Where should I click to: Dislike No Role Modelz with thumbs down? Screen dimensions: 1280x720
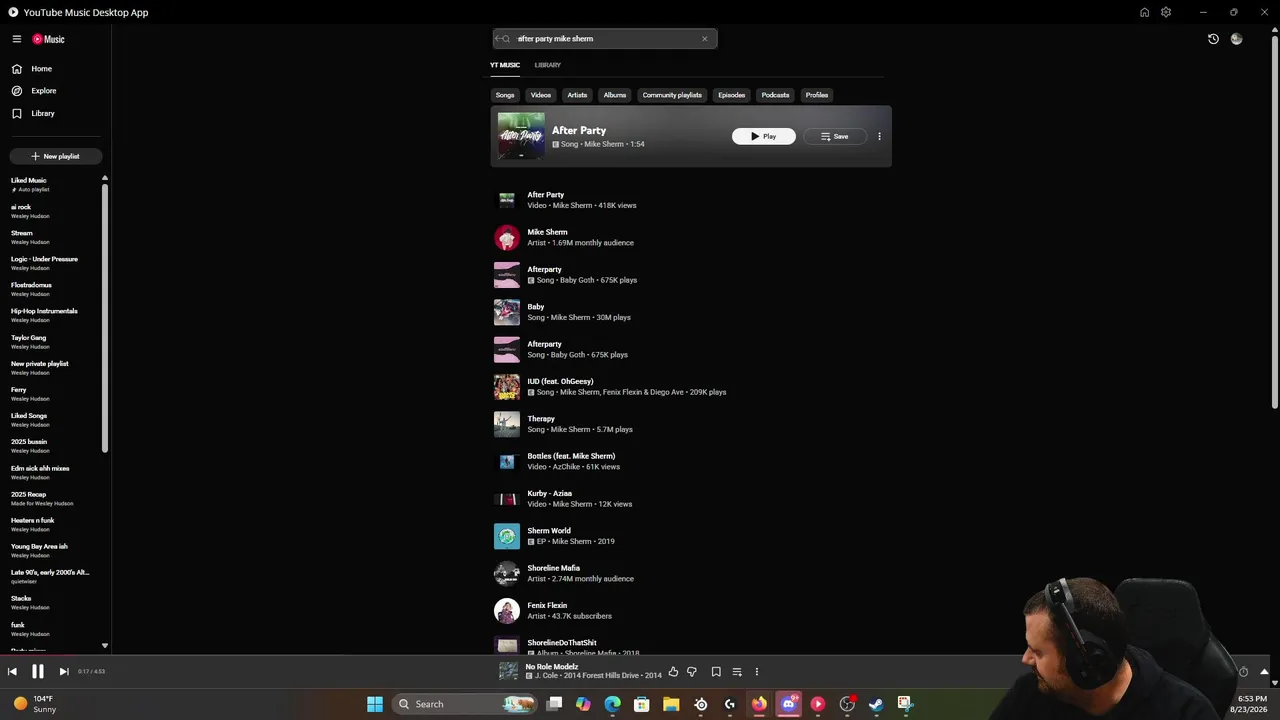tap(692, 672)
